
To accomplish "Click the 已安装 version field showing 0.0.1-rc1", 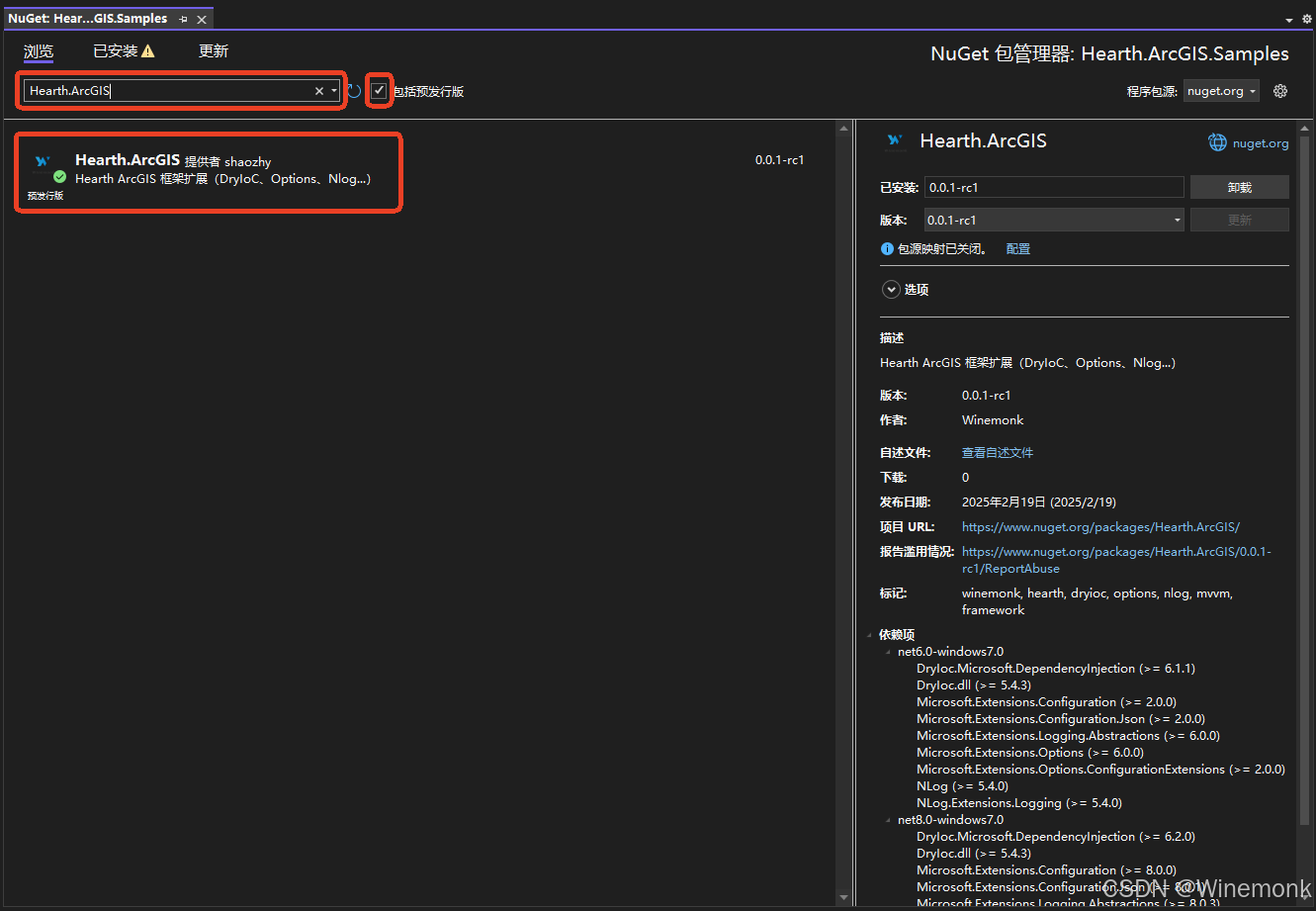I will [x=1054, y=187].
